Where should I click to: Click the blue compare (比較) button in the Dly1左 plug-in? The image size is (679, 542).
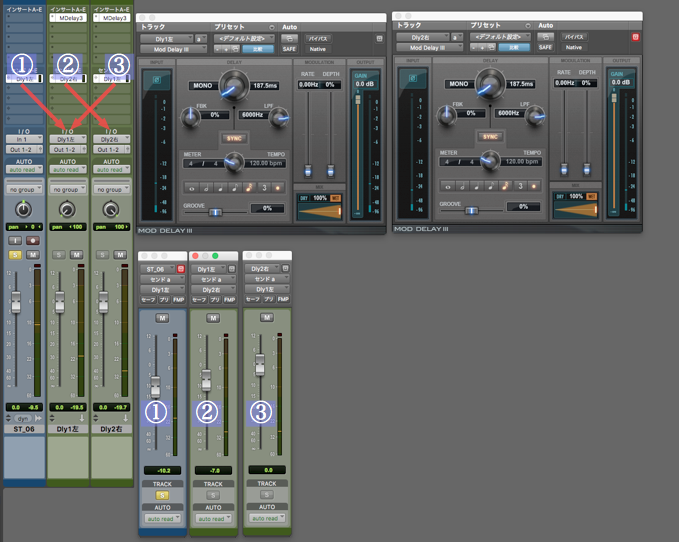coord(258,49)
